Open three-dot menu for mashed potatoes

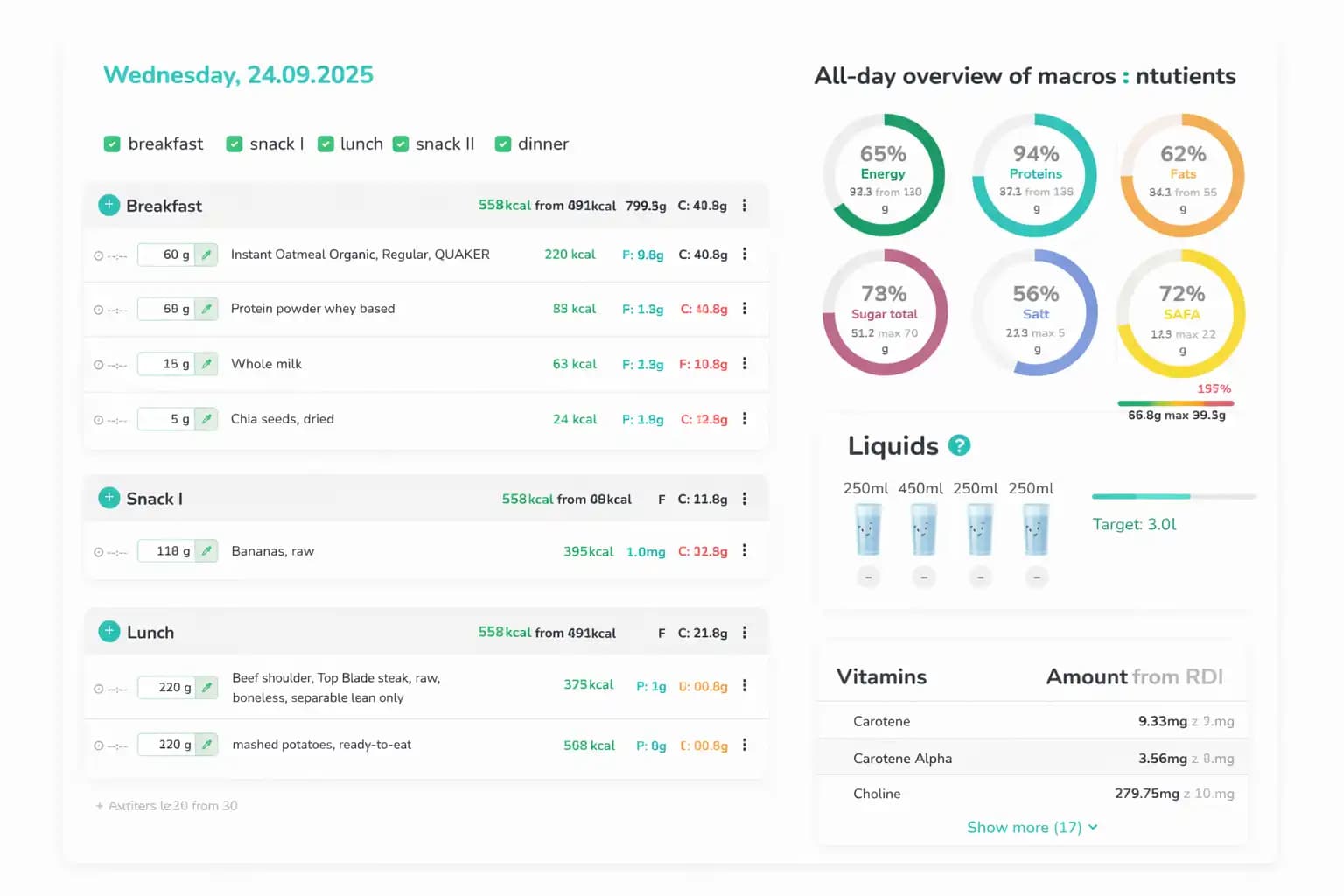point(745,745)
